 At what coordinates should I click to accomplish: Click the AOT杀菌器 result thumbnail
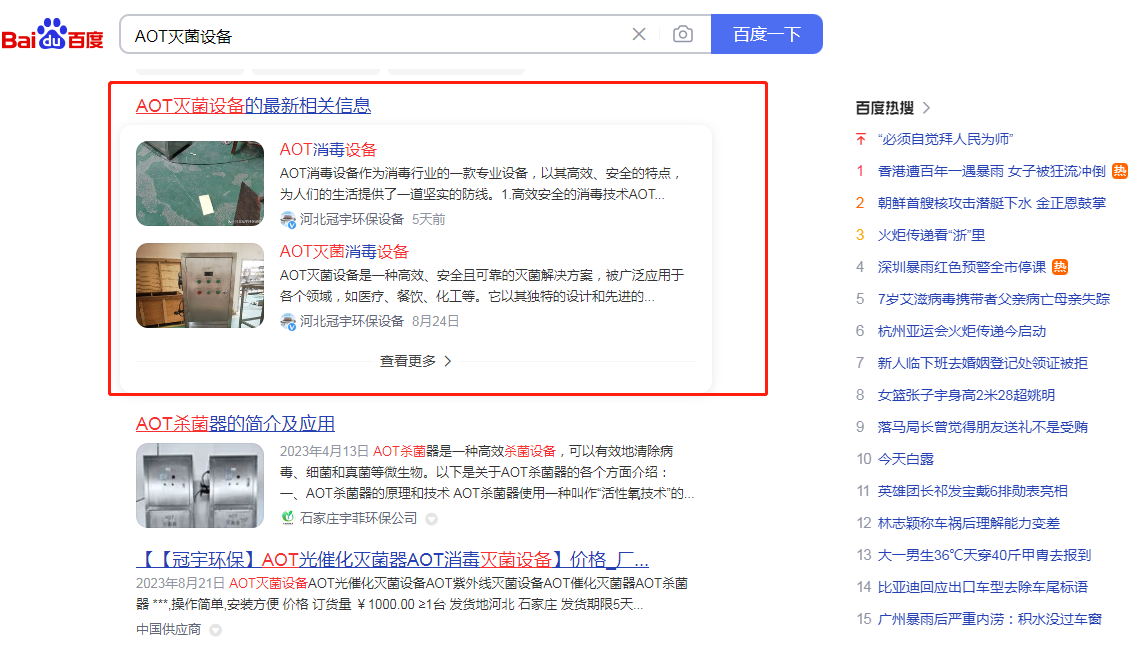tap(200, 485)
